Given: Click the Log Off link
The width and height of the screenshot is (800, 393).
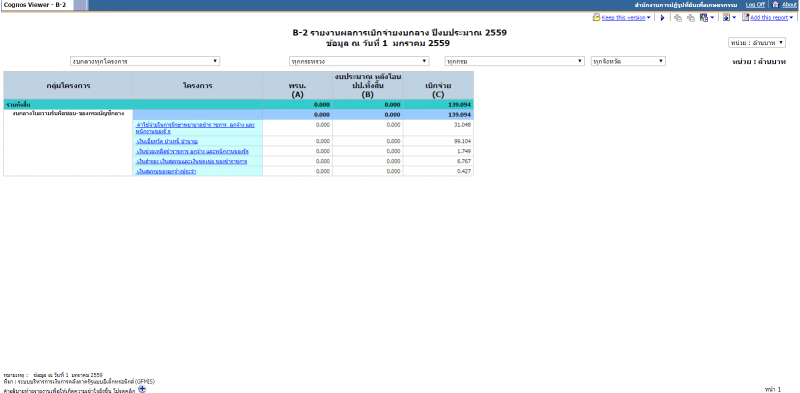Looking at the screenshot, I should 755,5.
